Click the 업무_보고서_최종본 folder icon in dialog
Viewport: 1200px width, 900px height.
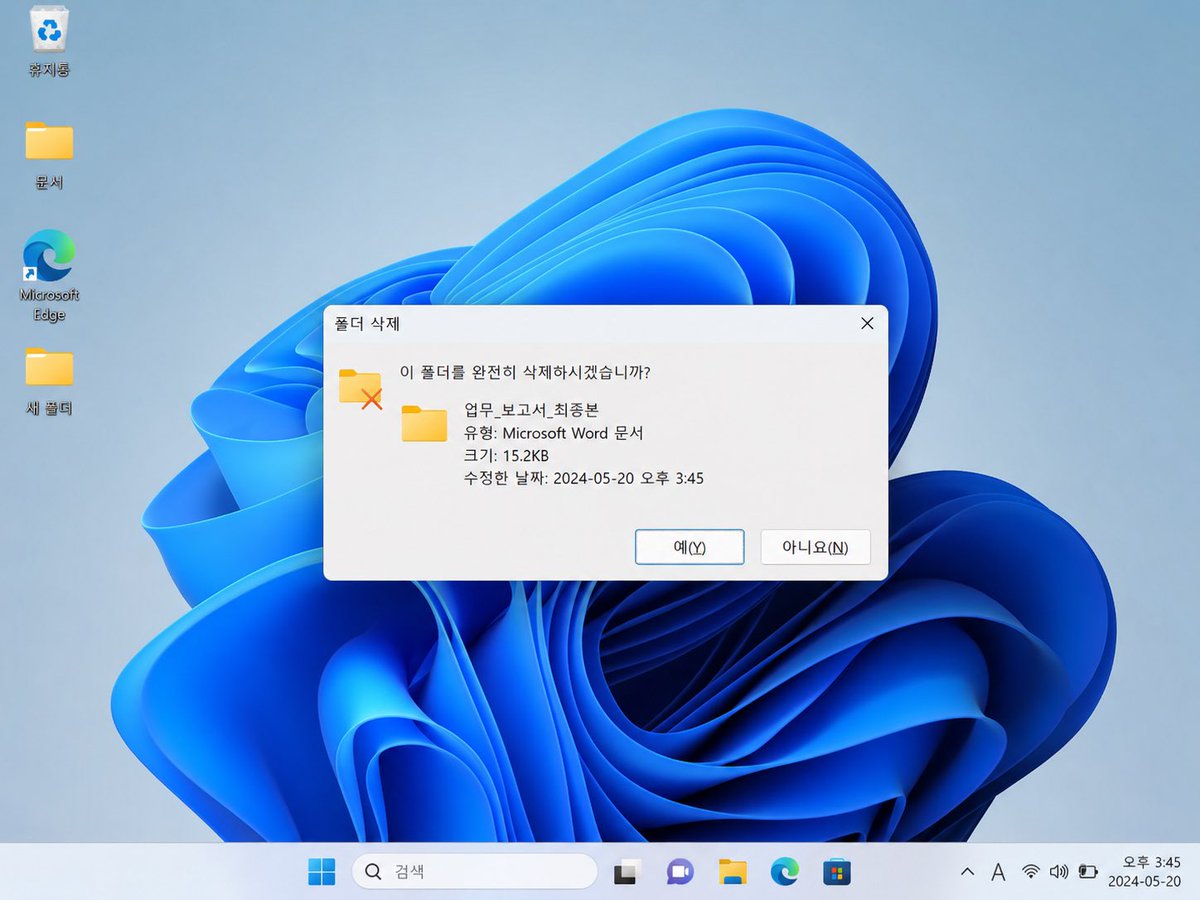[x=424, y=423]
